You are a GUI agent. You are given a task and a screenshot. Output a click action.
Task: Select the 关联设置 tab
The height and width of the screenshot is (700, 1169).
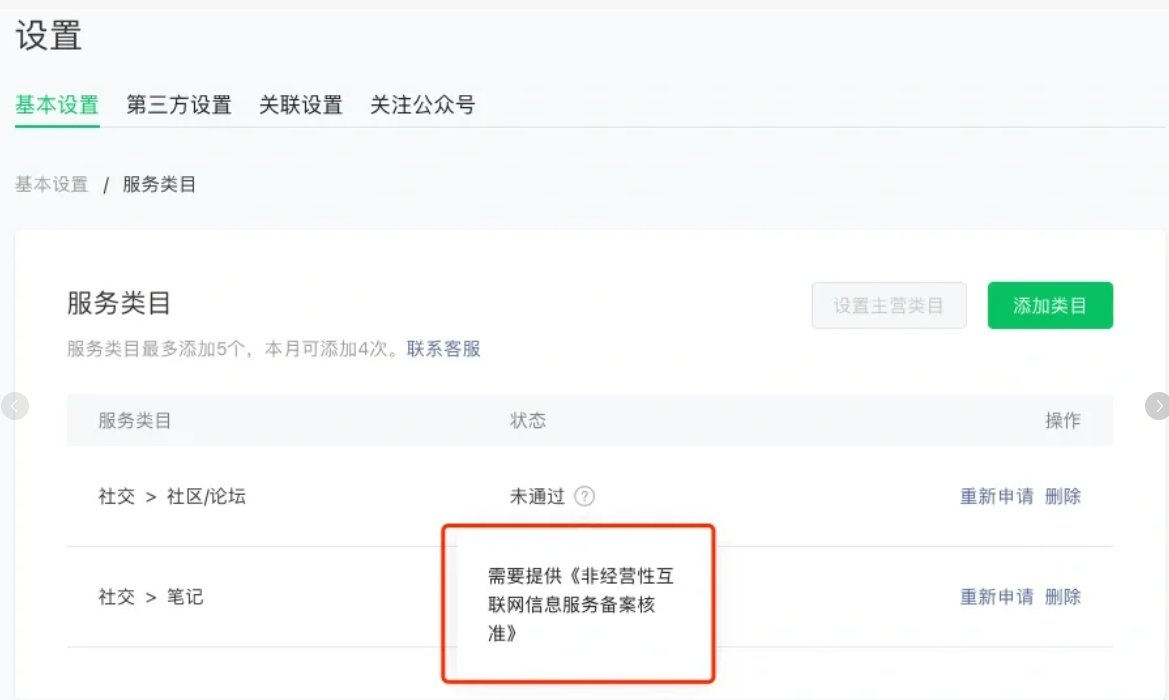pyautogui.click(x=301, y=105)
